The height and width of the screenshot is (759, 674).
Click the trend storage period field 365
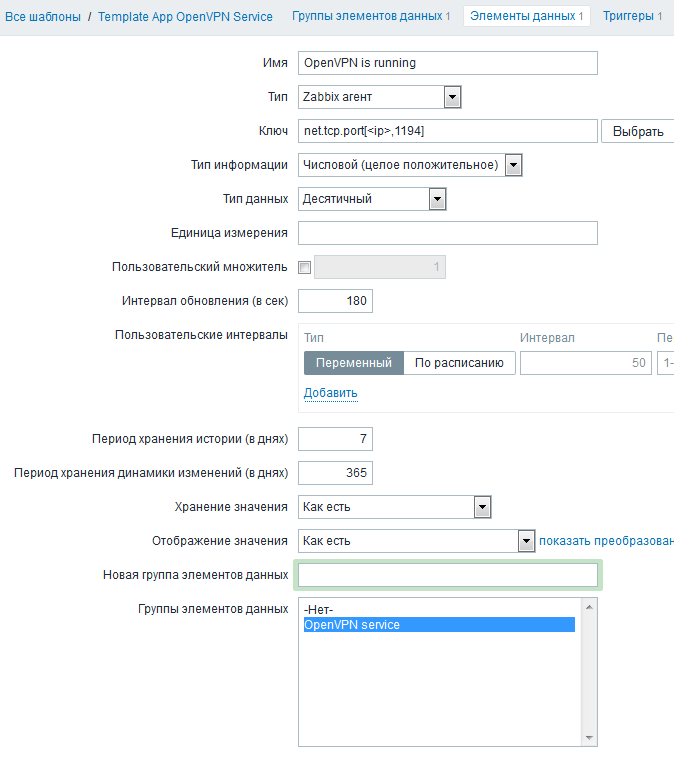[x=335, y=473]
